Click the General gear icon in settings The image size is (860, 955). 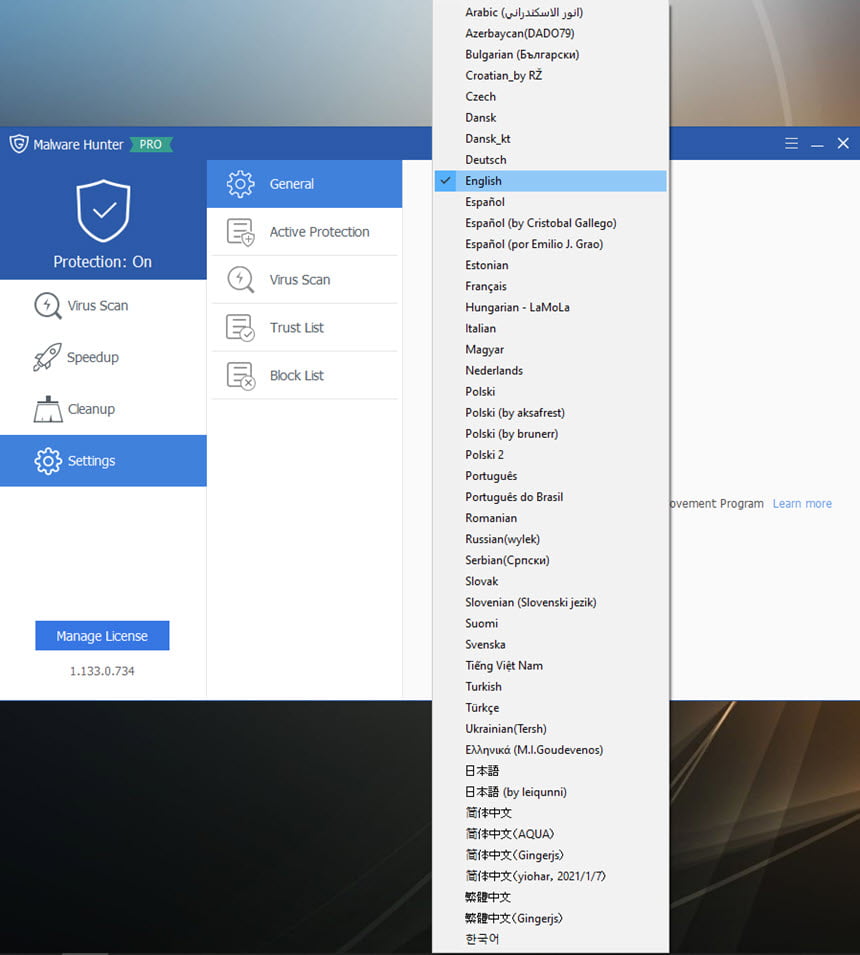[x=240, y=184]
